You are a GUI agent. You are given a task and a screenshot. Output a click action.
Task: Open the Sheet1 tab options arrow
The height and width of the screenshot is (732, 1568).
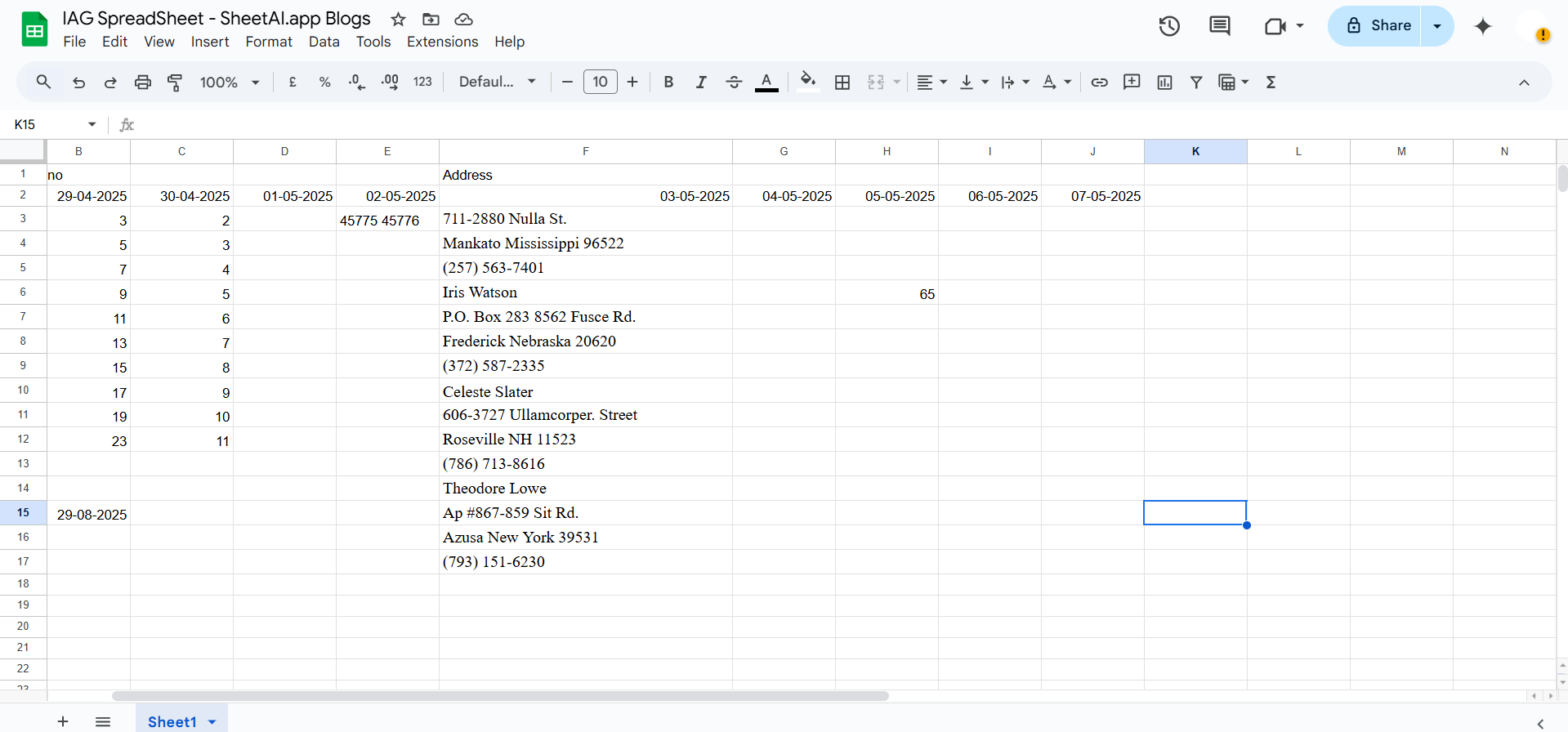click(x=212, y=722)
